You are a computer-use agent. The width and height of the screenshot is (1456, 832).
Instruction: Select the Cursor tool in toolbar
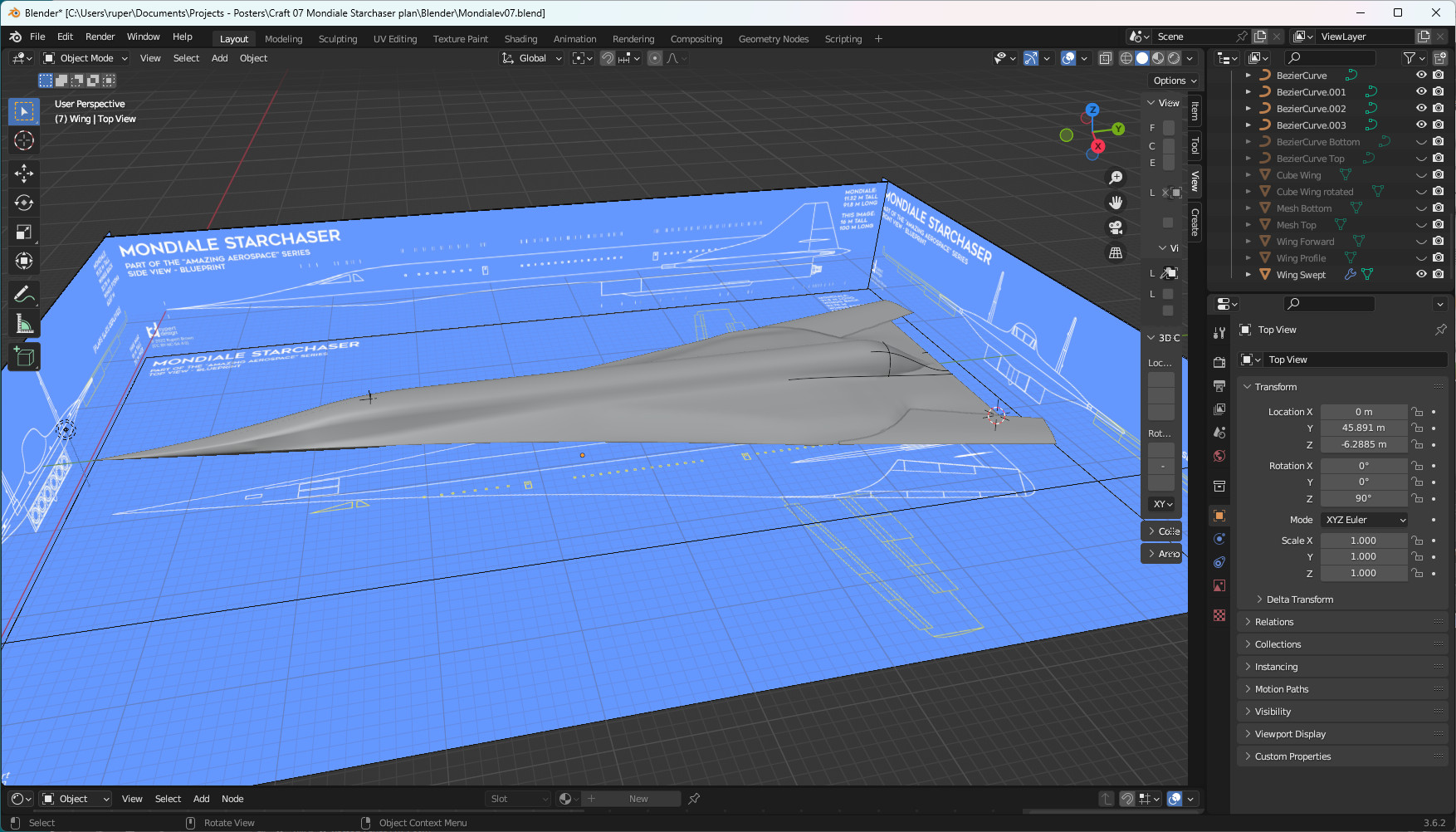24,140
